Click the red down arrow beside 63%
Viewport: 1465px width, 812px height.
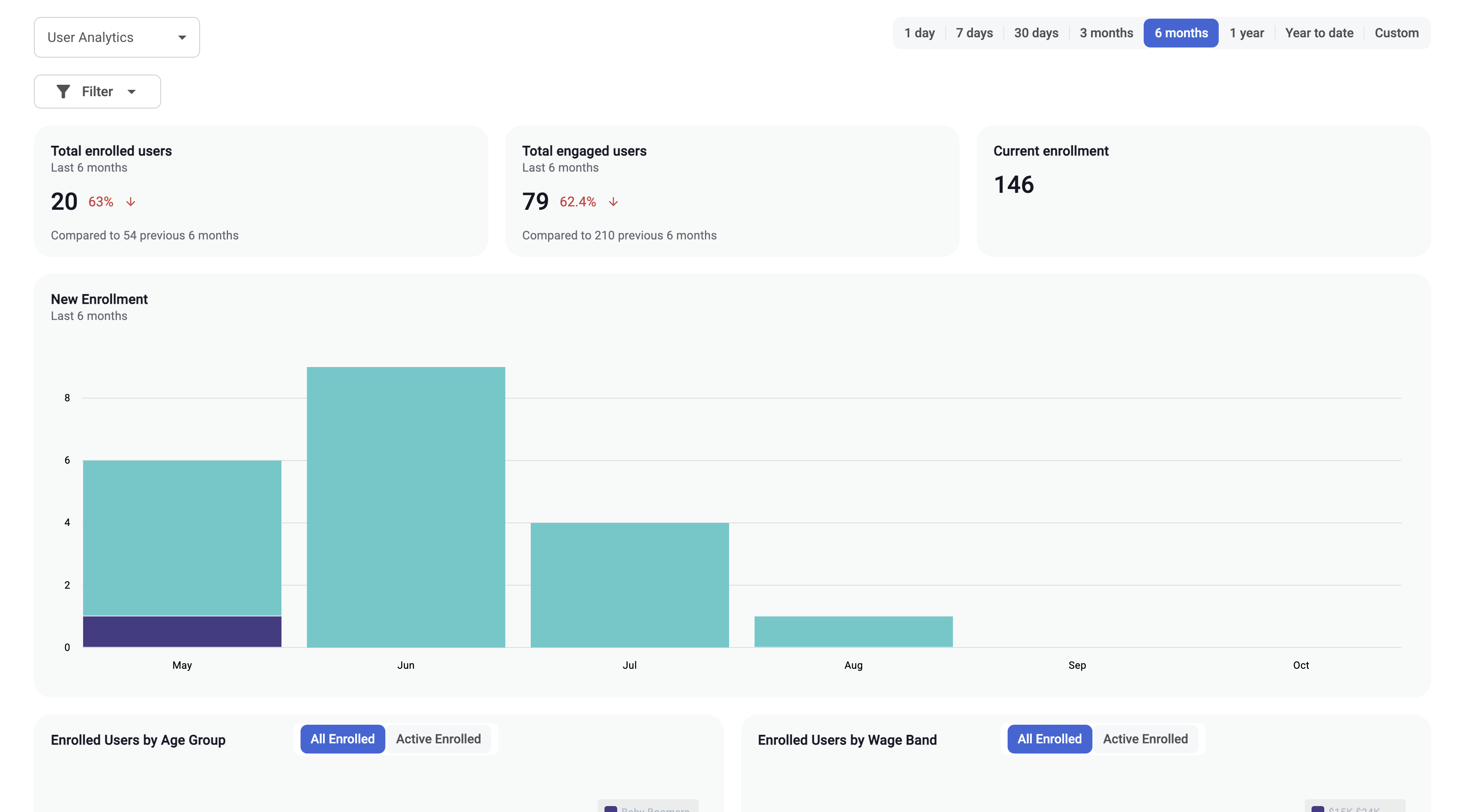click(131, 202)
